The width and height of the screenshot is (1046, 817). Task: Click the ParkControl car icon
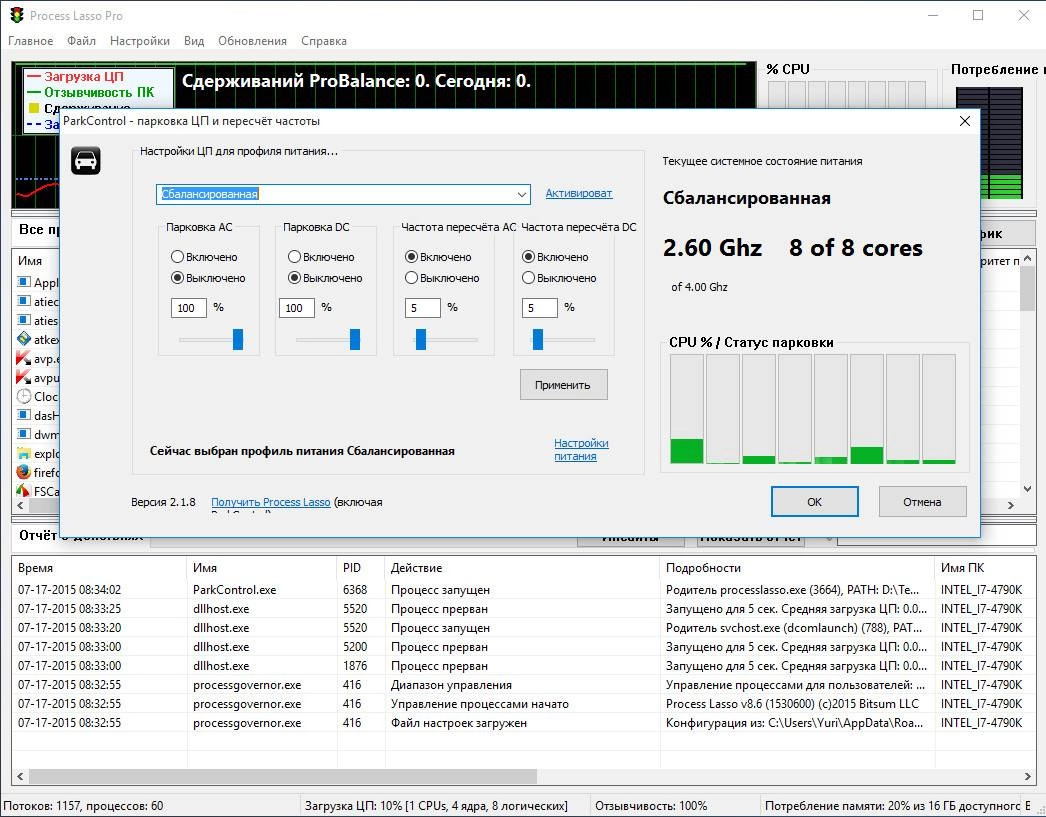pyautogui.click(x=85, y=161)
